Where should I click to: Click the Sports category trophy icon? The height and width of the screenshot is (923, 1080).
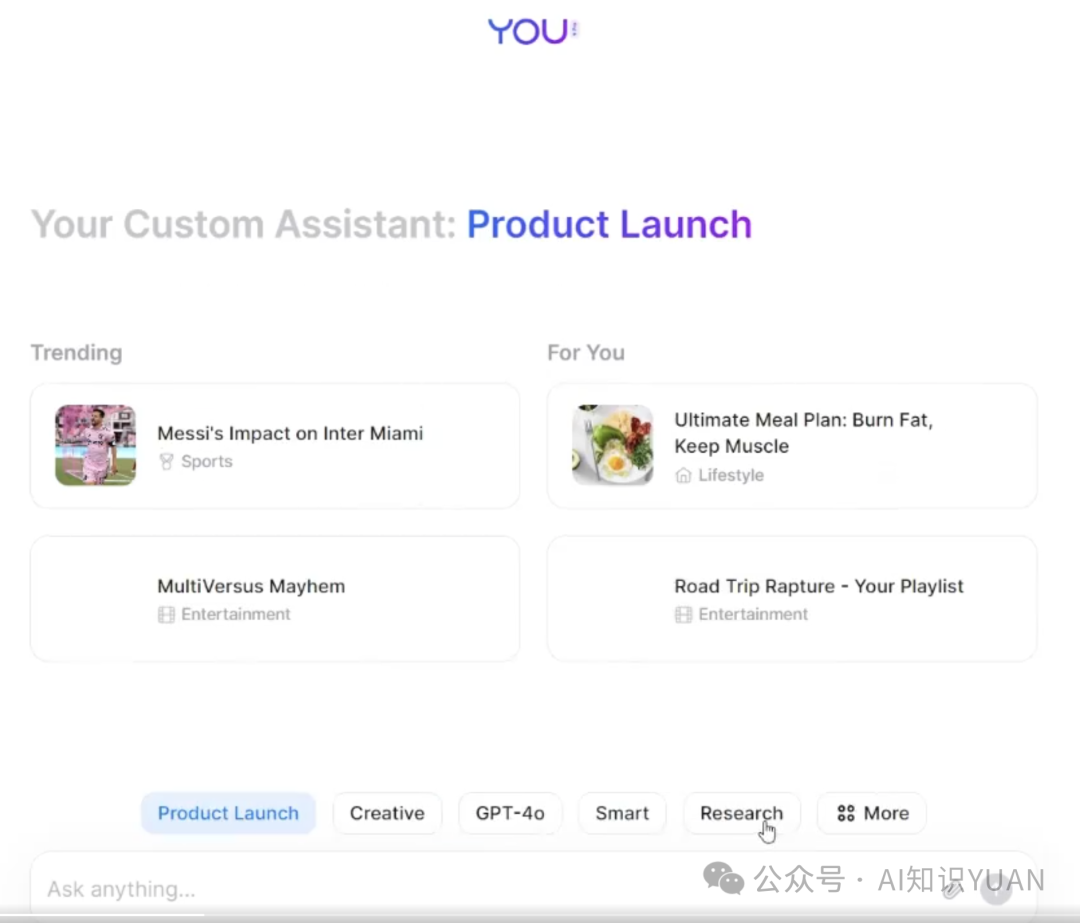point(167,462)
